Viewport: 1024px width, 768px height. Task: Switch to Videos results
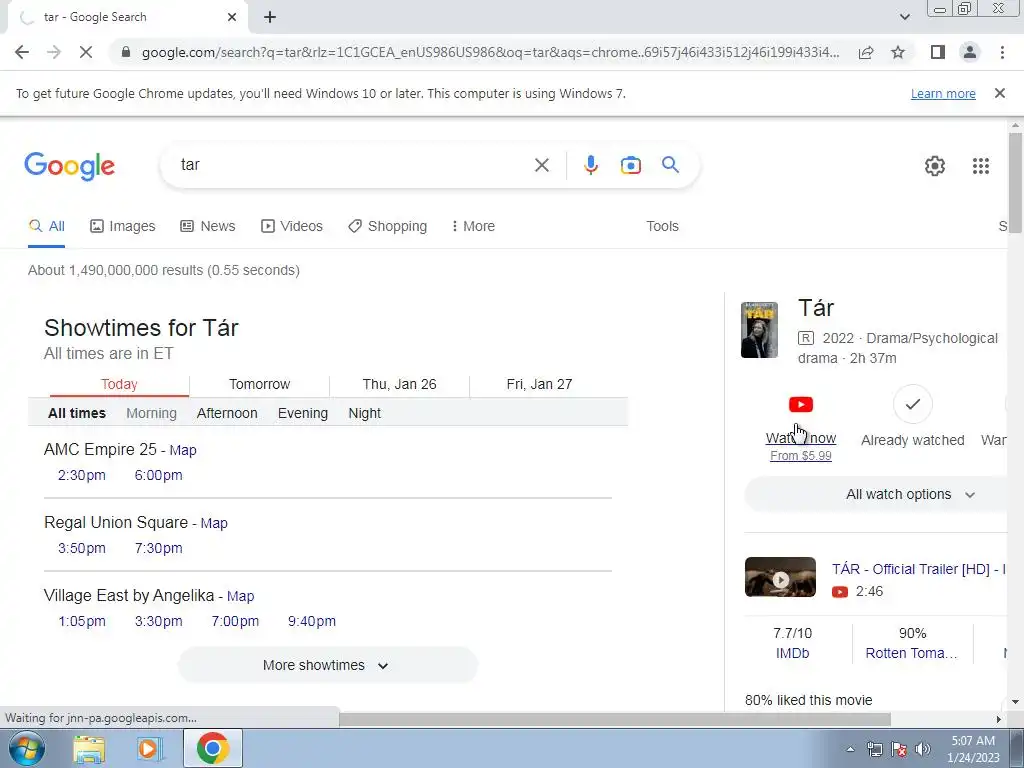[x=292, y=226]
